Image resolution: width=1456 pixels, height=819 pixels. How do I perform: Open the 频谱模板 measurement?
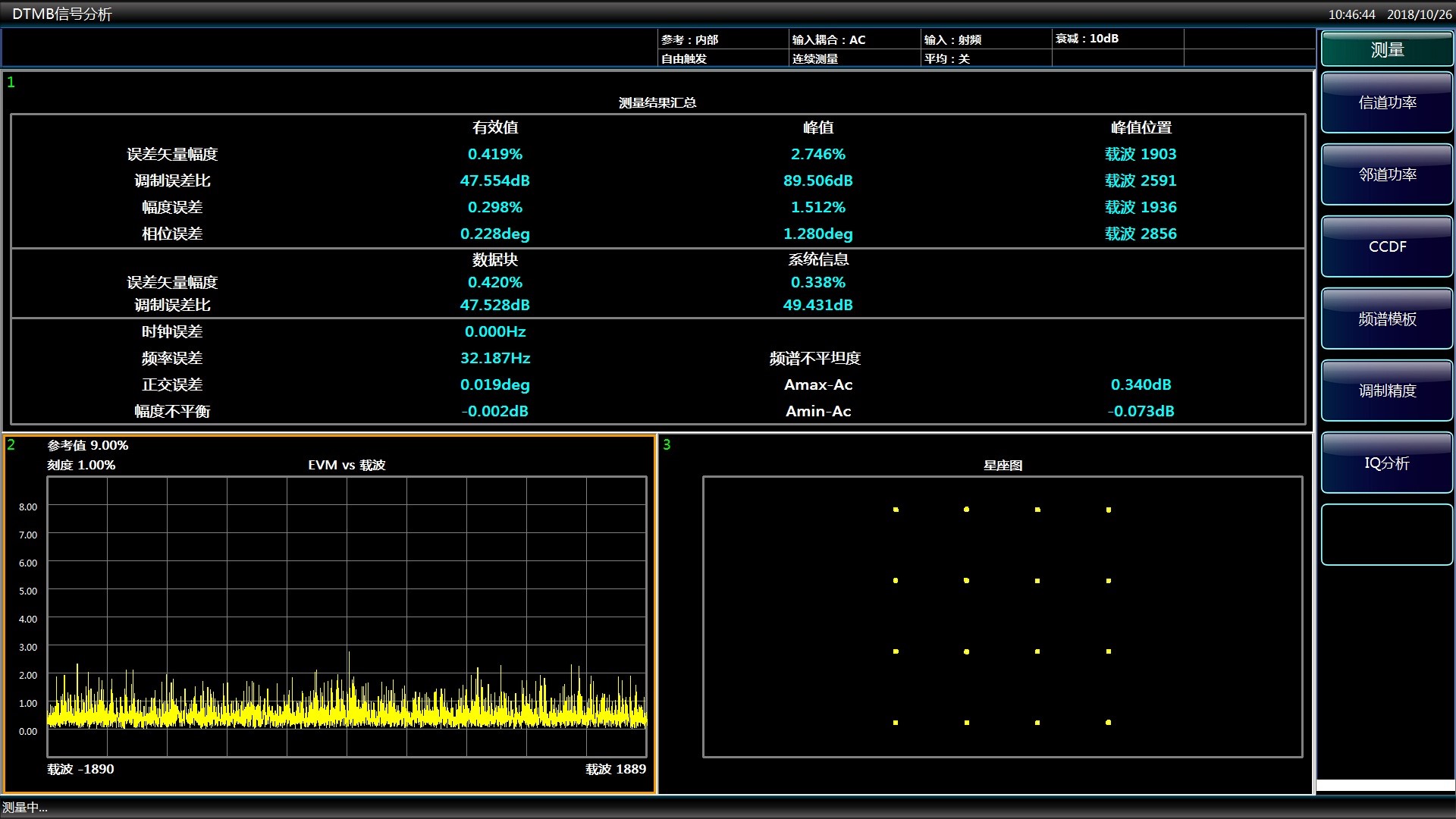coord(1386,319)
